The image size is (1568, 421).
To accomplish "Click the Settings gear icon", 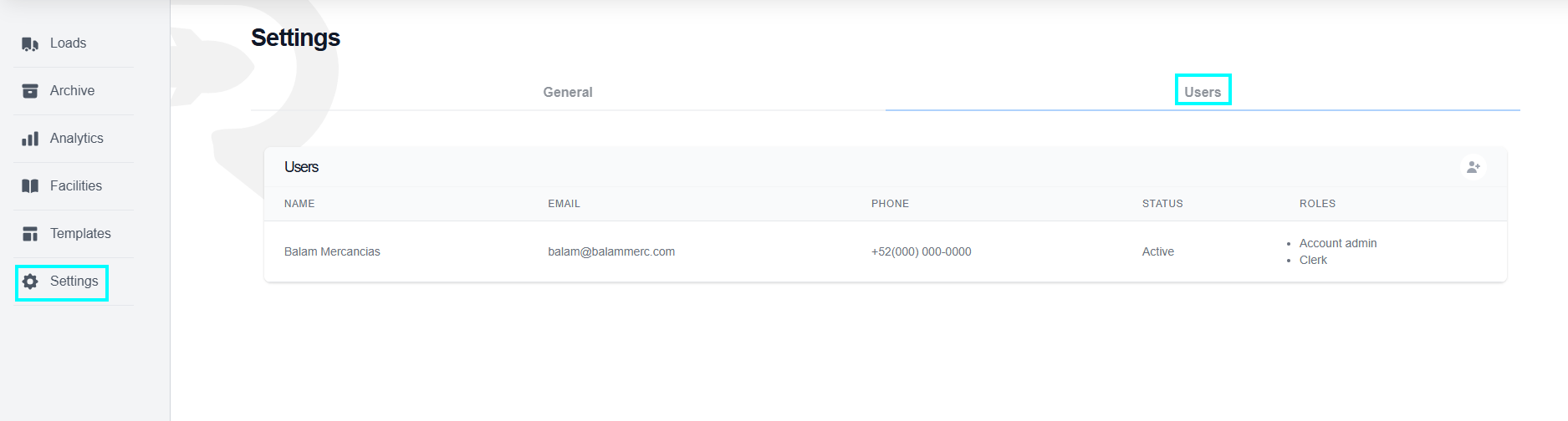I will click(30, 282).
